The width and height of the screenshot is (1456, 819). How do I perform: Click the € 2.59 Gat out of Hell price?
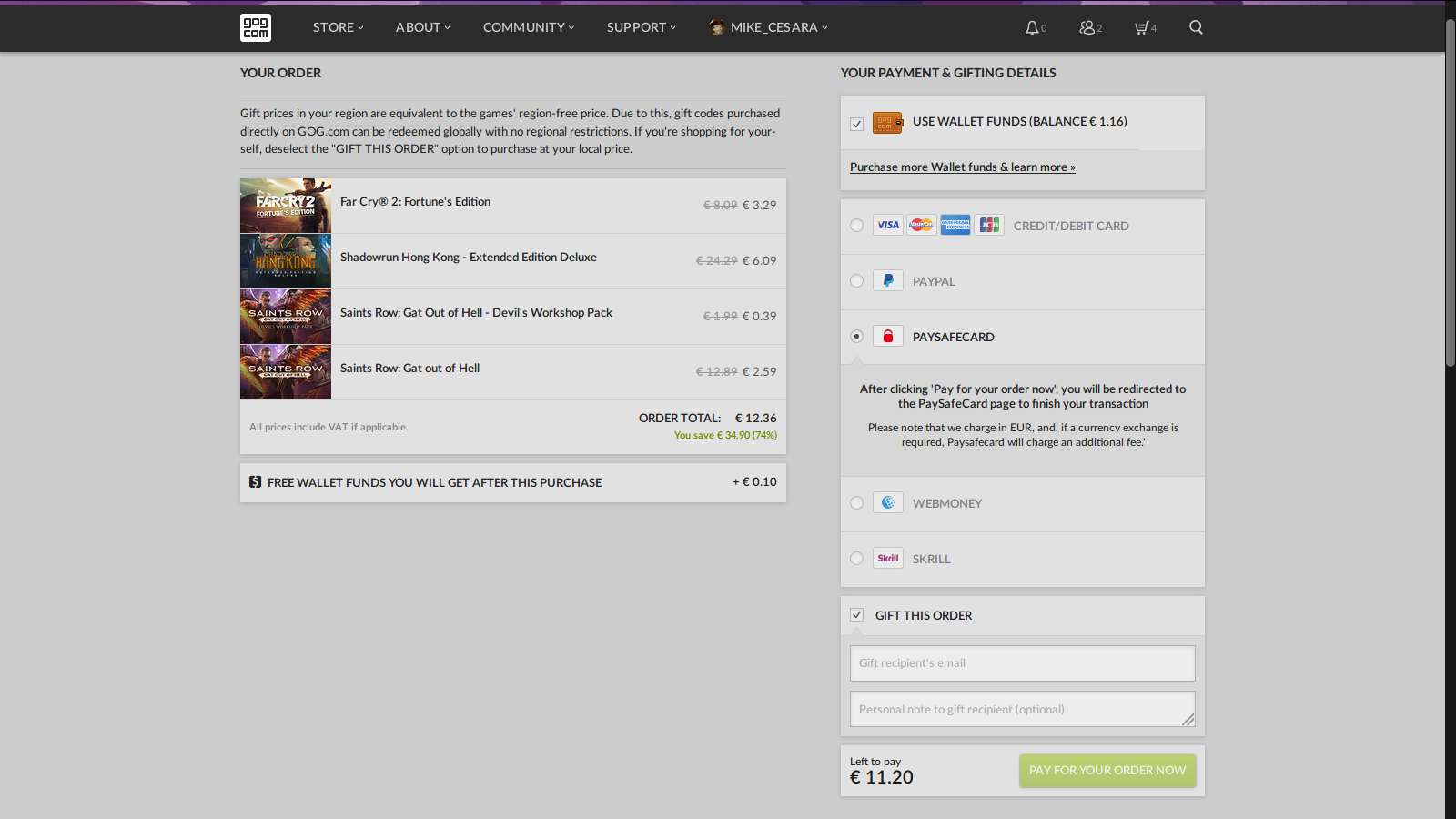[x=760, y=372]
